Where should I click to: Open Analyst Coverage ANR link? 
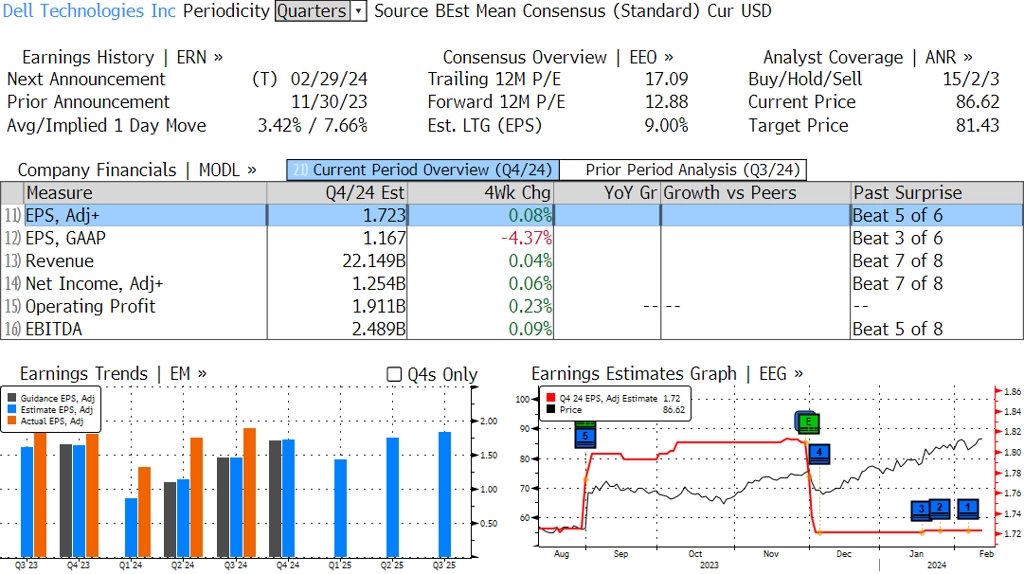coord(867,57)
